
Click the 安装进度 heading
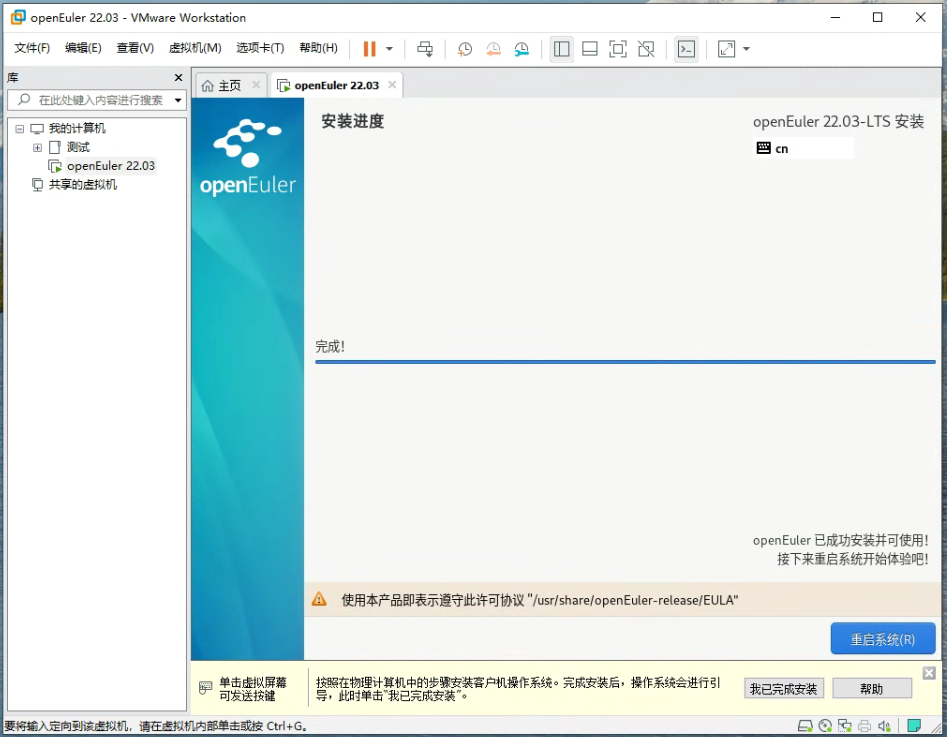tap(353, 121)
